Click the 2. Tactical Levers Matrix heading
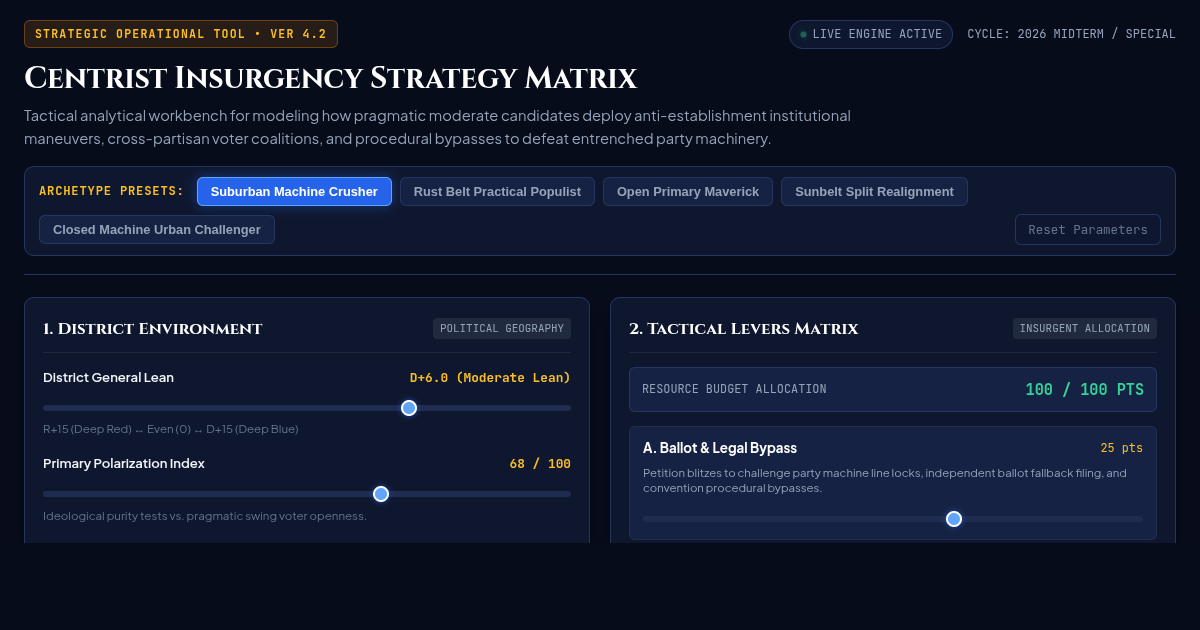Image resolution: width=1200 pixels, height=630 pixels. point(743,328)
